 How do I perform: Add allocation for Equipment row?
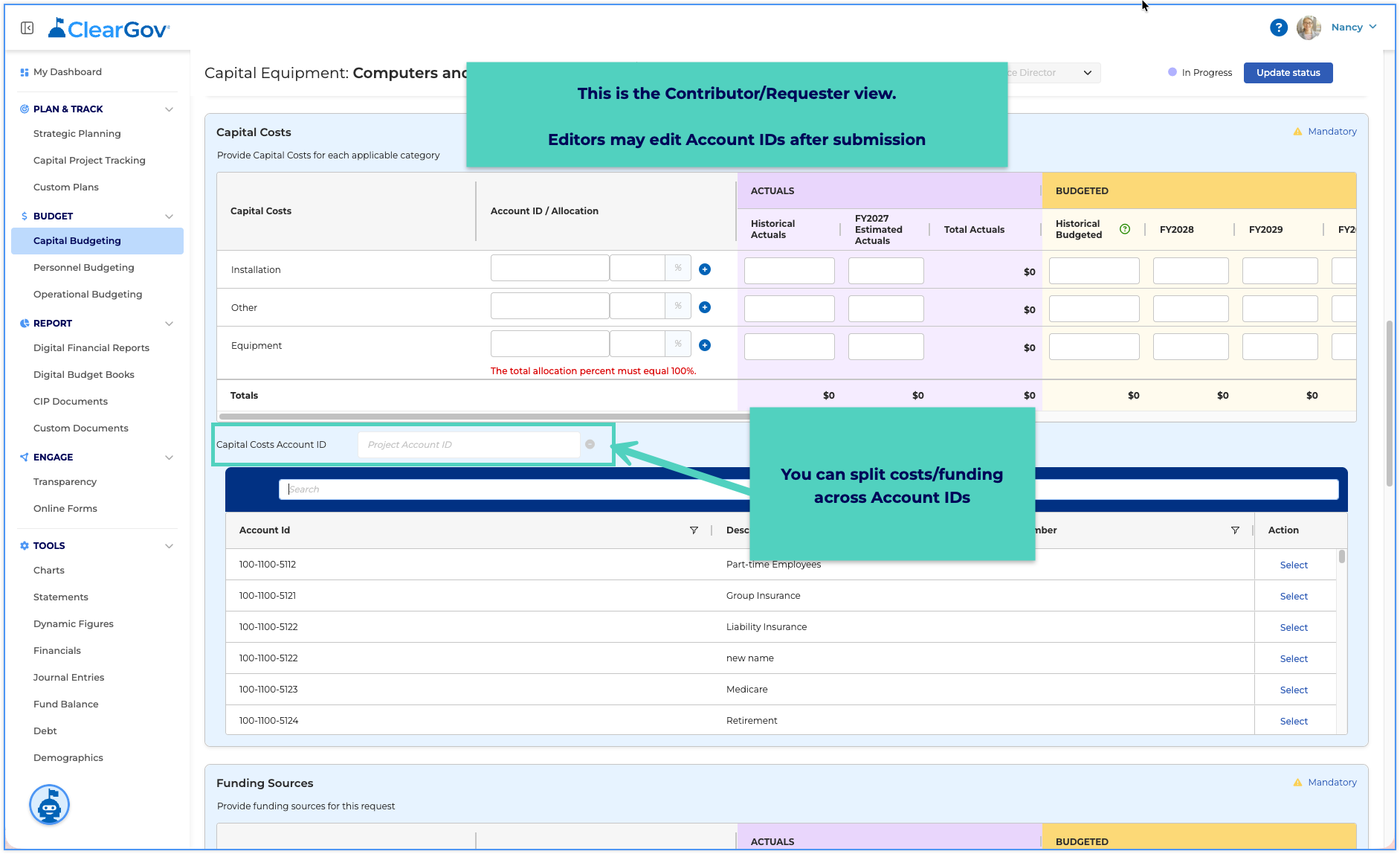coord(705,345)
